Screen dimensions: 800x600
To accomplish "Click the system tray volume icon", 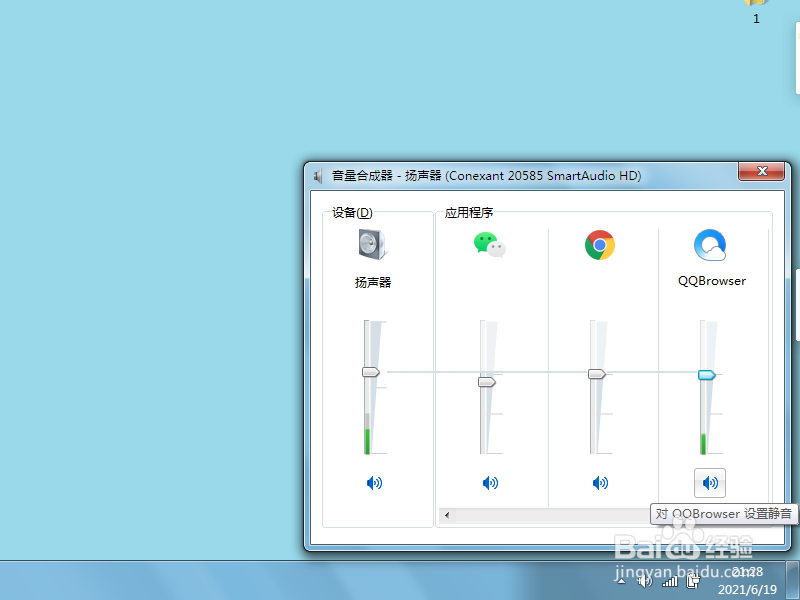I will [x=645, y=582].
